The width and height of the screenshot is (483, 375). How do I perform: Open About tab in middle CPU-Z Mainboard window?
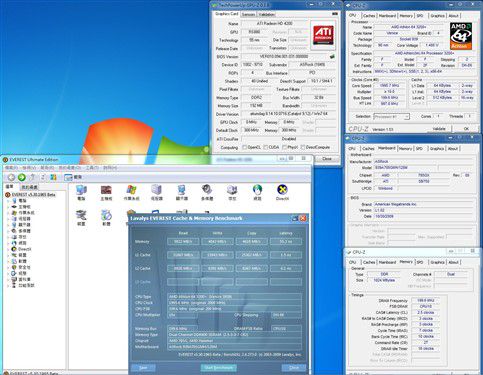point(453,148)
